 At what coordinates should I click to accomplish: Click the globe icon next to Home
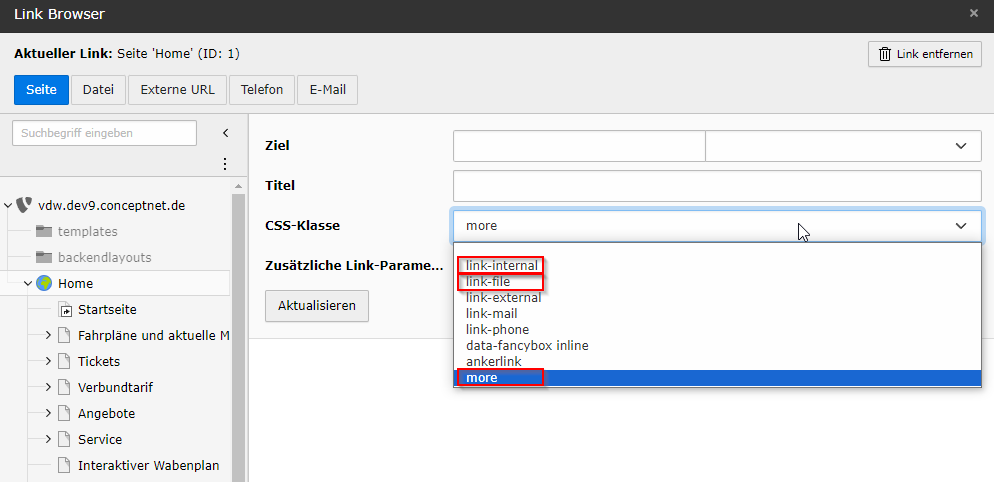[x=44, y=283]
